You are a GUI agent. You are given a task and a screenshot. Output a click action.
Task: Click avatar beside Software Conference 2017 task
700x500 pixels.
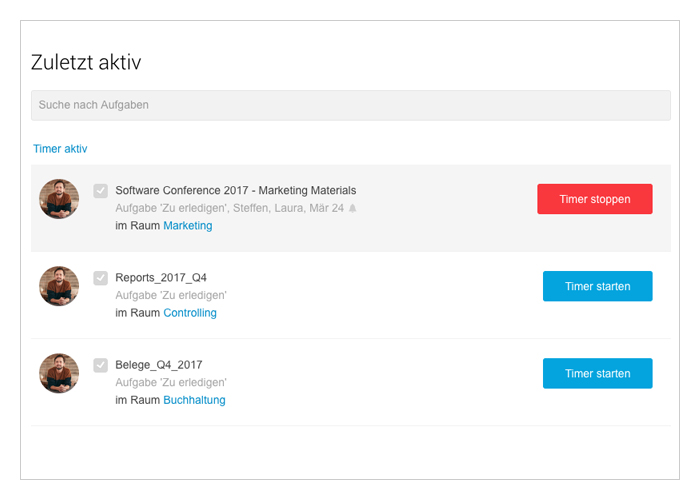59,199
